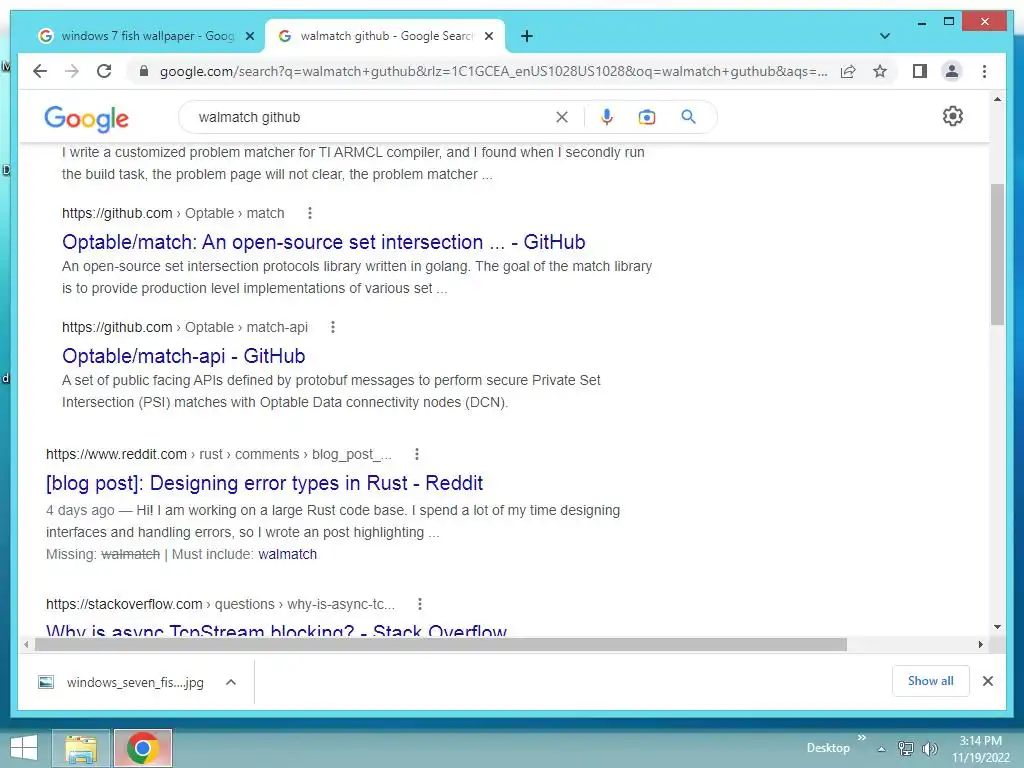The width and height of the screenshot is (1024, 768).
Task: Open the Chrome profile menu
Action: pos(952,71)
